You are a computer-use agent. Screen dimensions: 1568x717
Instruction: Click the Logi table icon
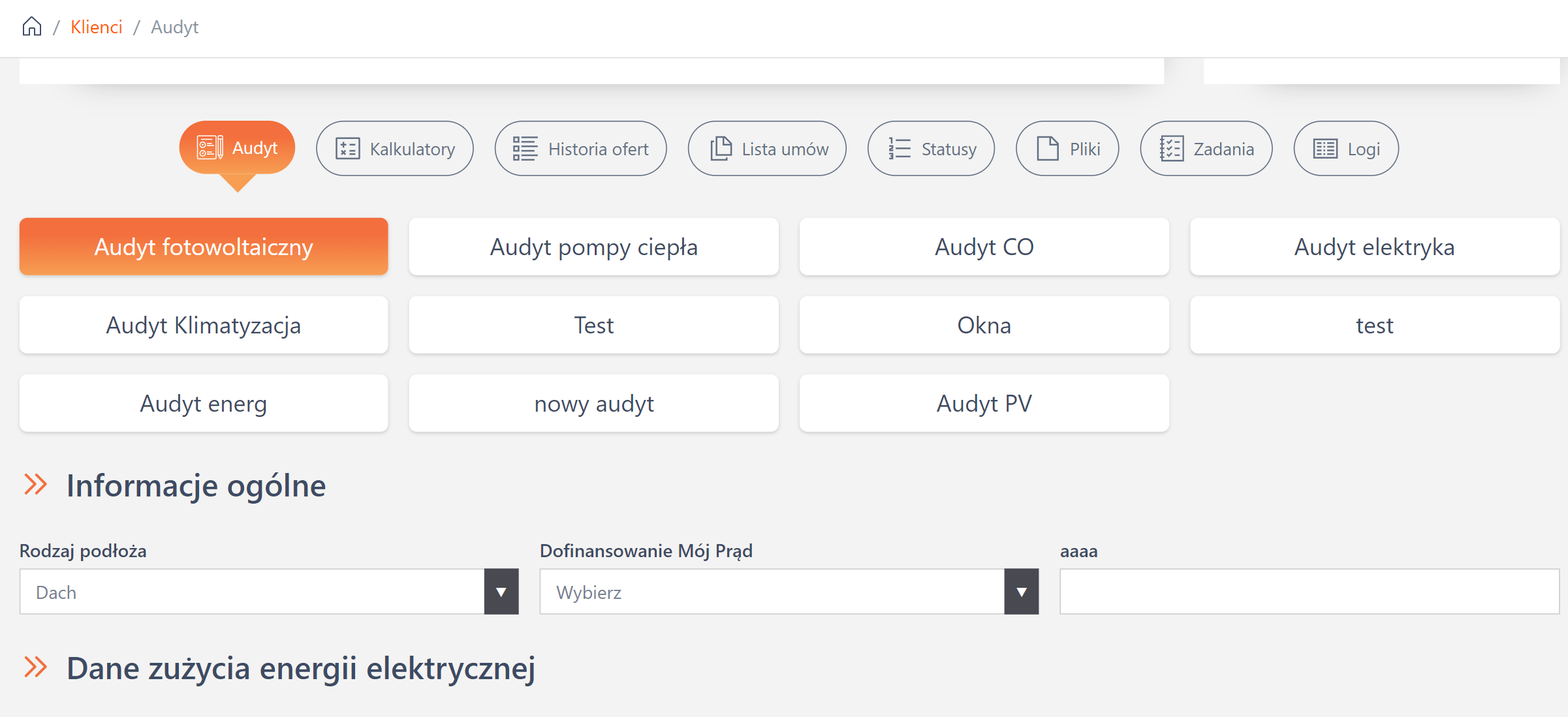1325,149
